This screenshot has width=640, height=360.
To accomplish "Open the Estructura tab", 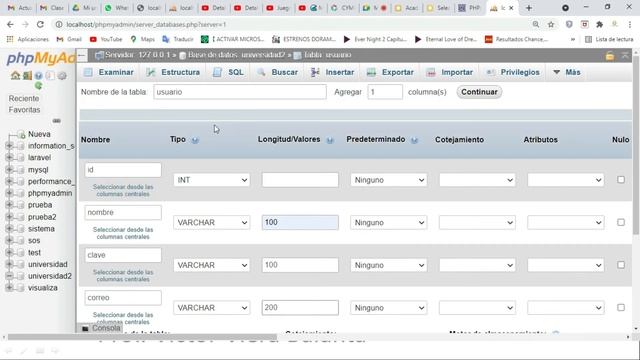I will (173, 72).
